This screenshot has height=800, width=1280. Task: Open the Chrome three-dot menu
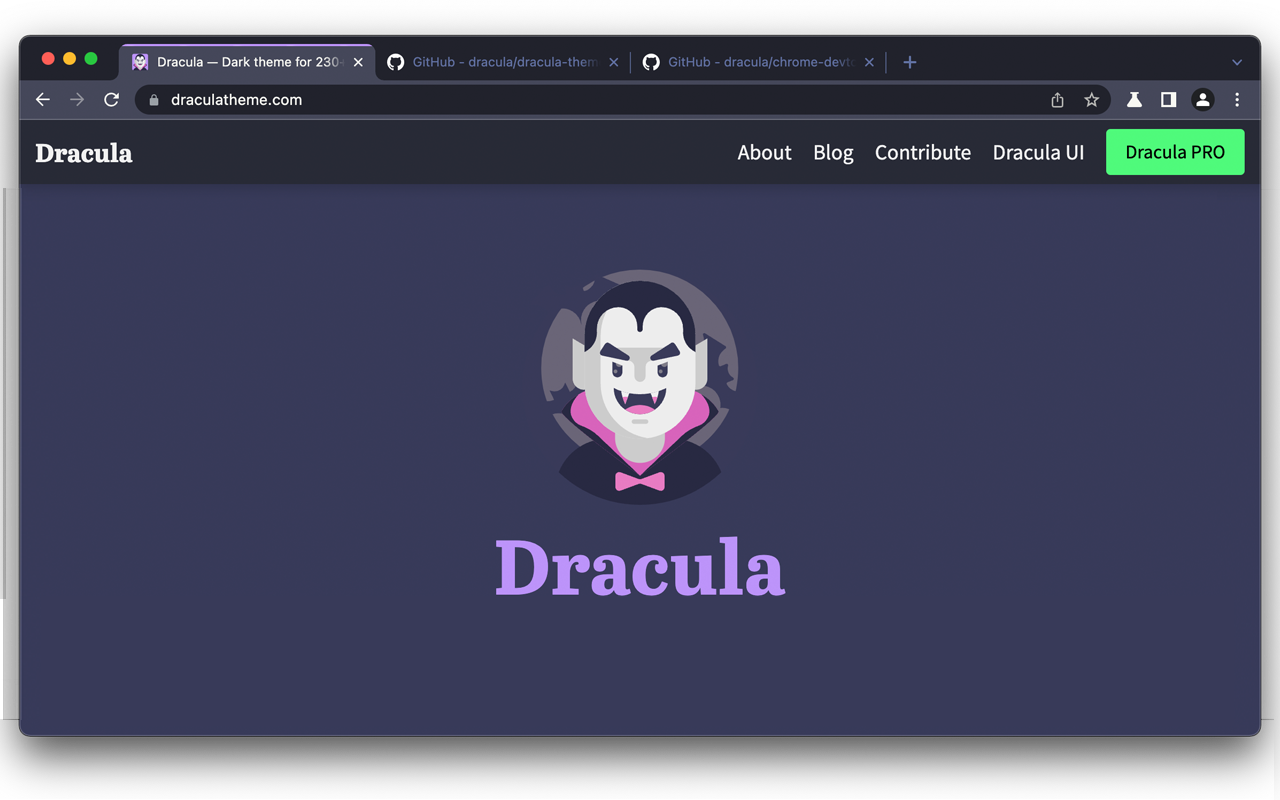1237,100
